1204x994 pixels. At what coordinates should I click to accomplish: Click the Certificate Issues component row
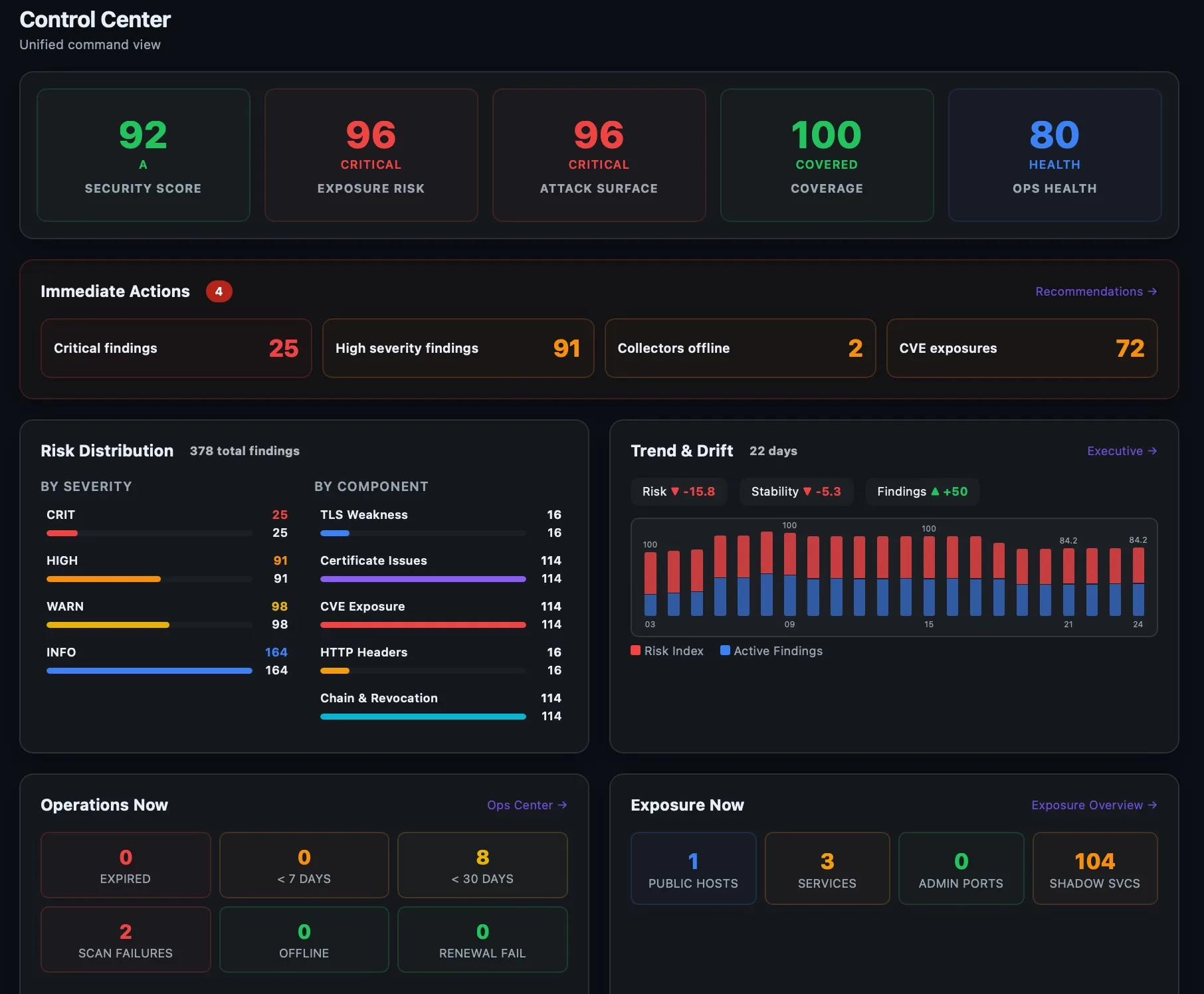441,569
